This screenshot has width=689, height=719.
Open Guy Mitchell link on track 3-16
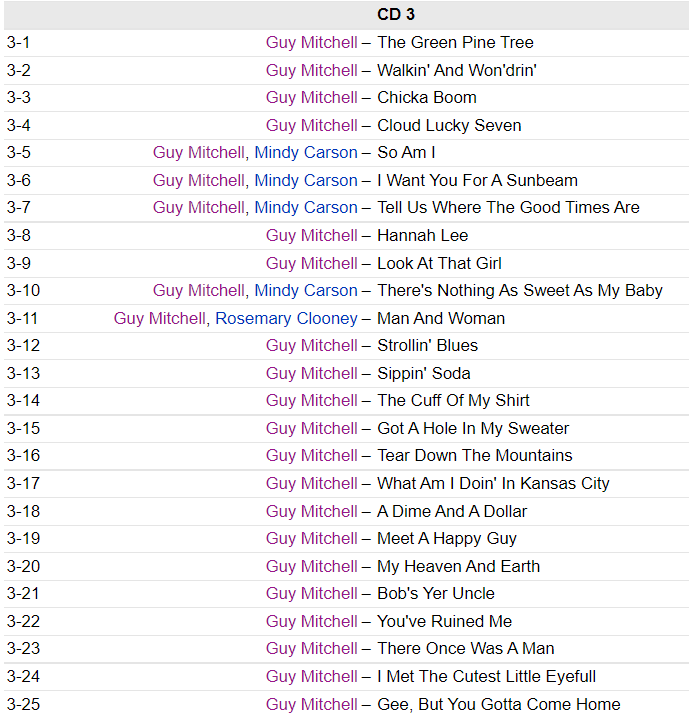[x=311, y=456]
